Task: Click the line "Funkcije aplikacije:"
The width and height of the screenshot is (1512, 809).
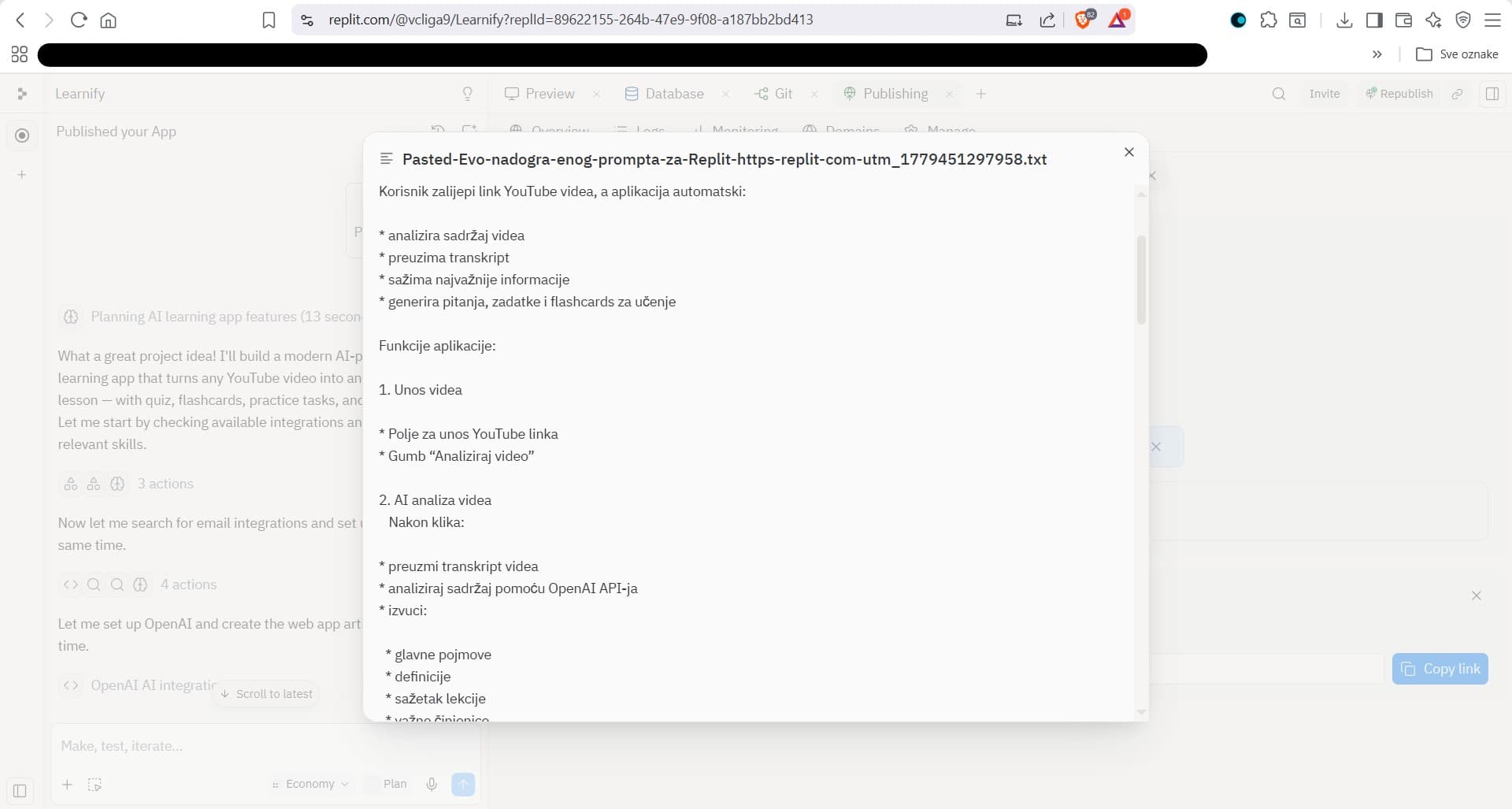Action: point(437,346)
